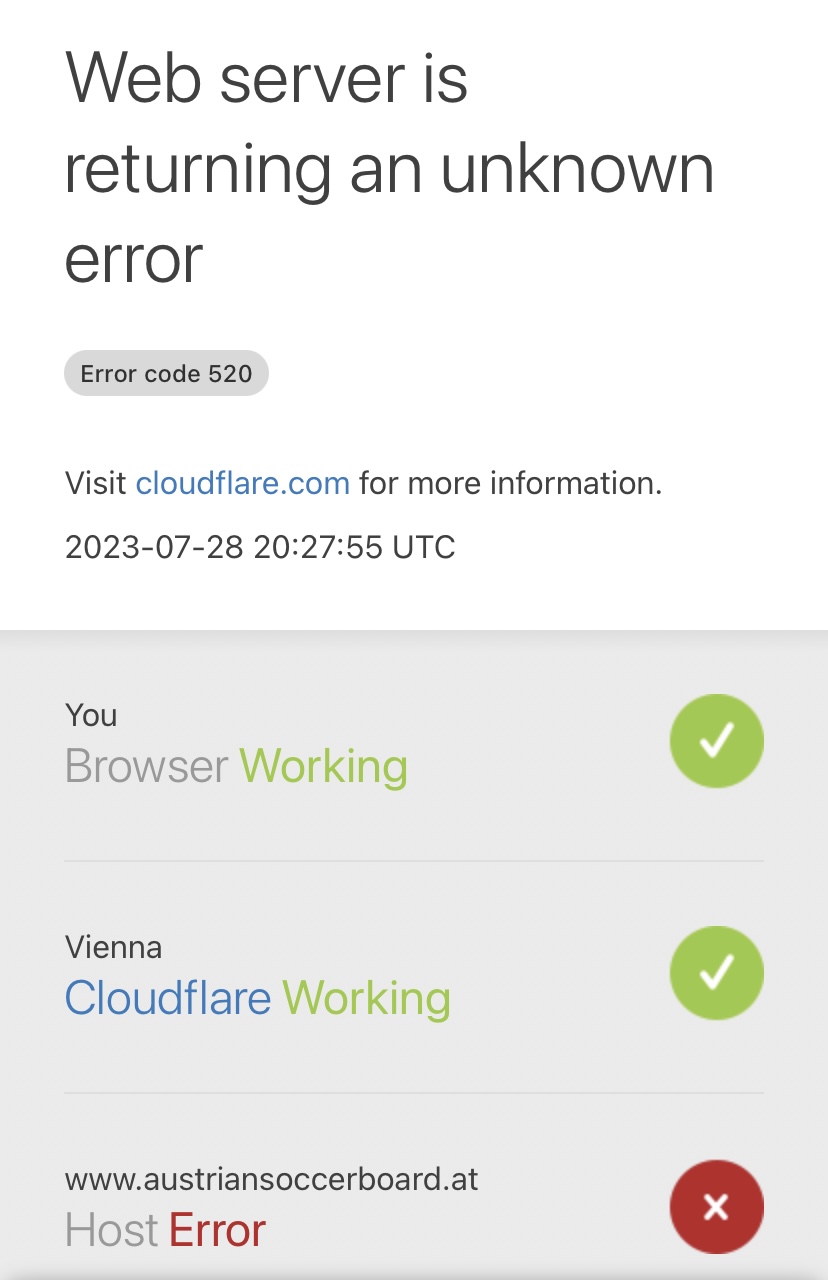
Task: Click green 'Working' next to Cloudflare
Action: pyautogui.click(x=367, y=998)
